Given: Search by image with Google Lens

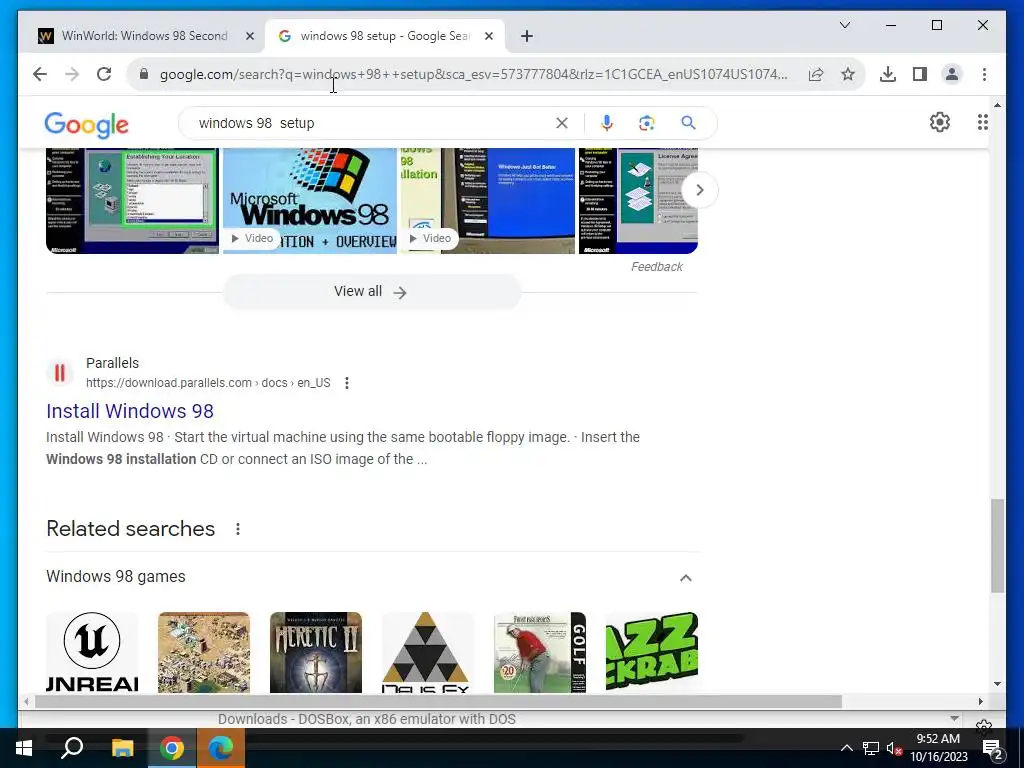Looking at the screenshot, I should click(x=647, y=123).
